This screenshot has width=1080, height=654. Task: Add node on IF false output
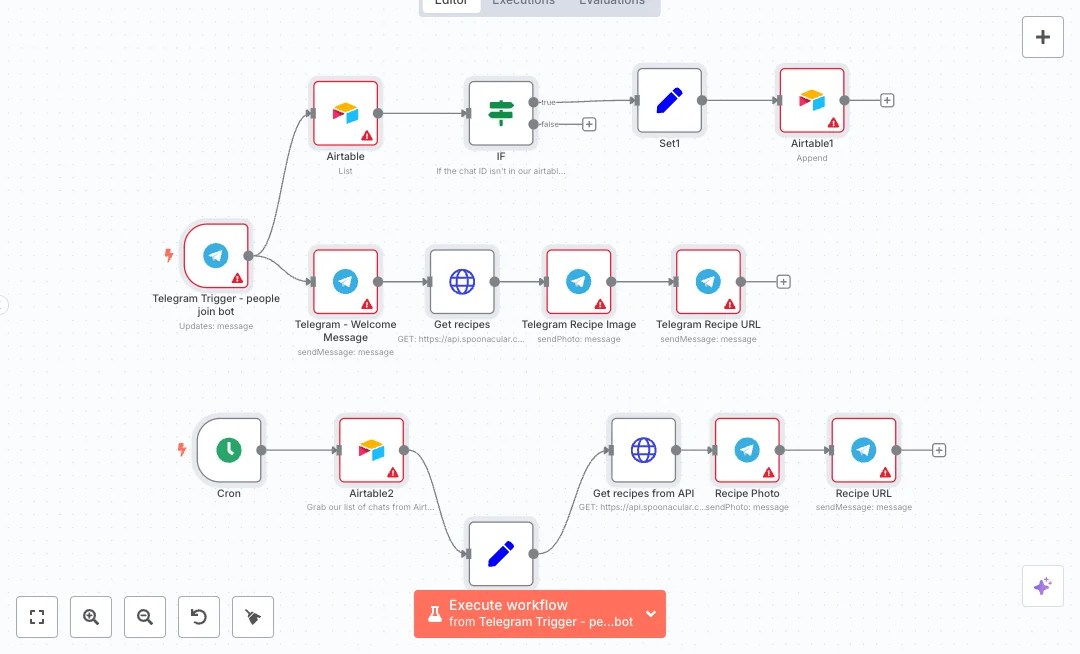pyautogui.click(x=589, y=124)
